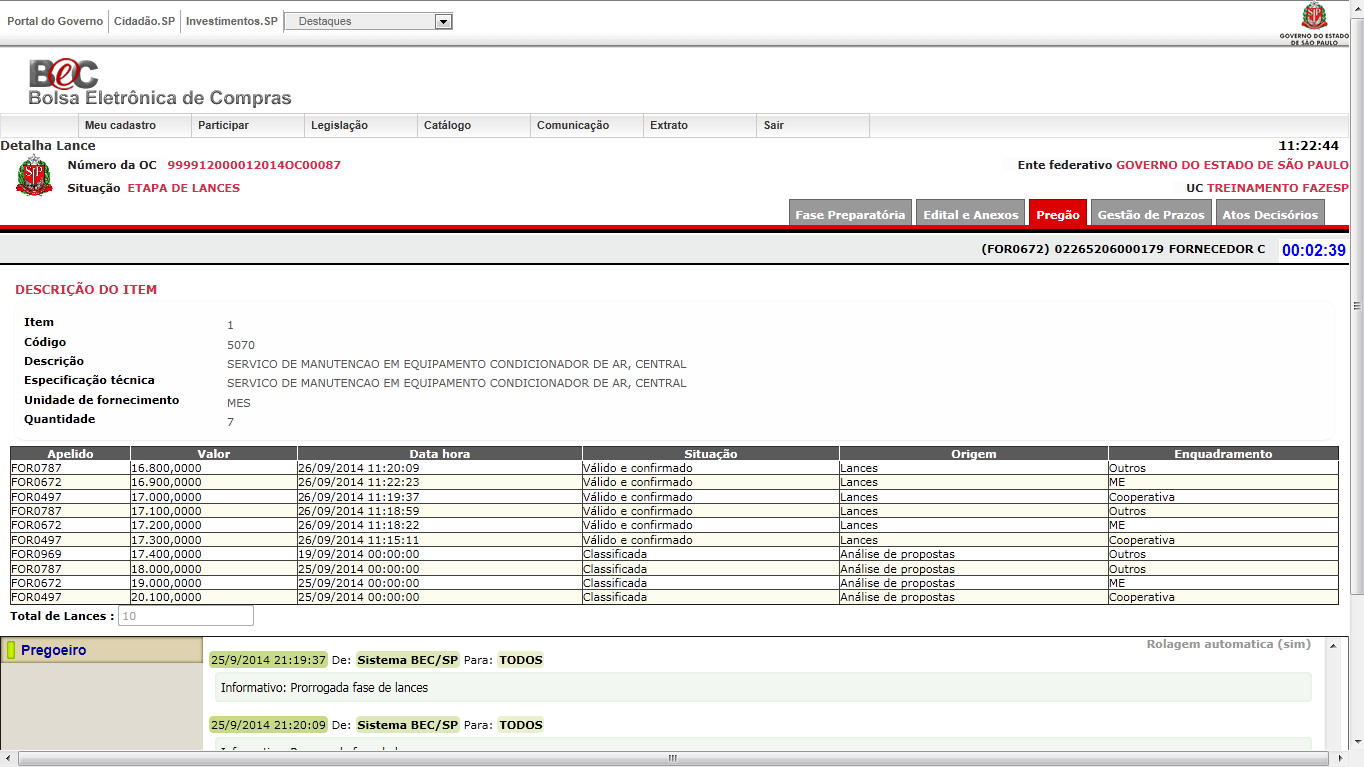Click the Pregoeiro chat panel header
This screenshot has width=1364, height=767.
(101, 650)
